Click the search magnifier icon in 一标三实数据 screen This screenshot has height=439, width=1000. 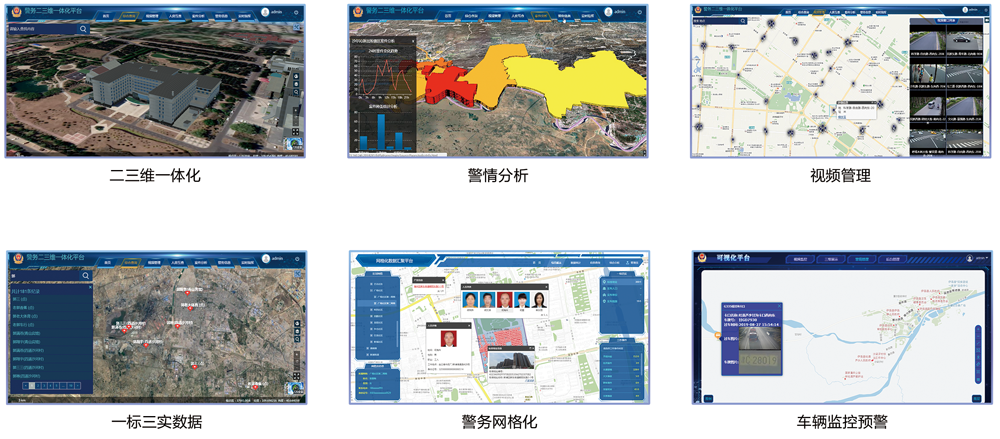point(86,275)
